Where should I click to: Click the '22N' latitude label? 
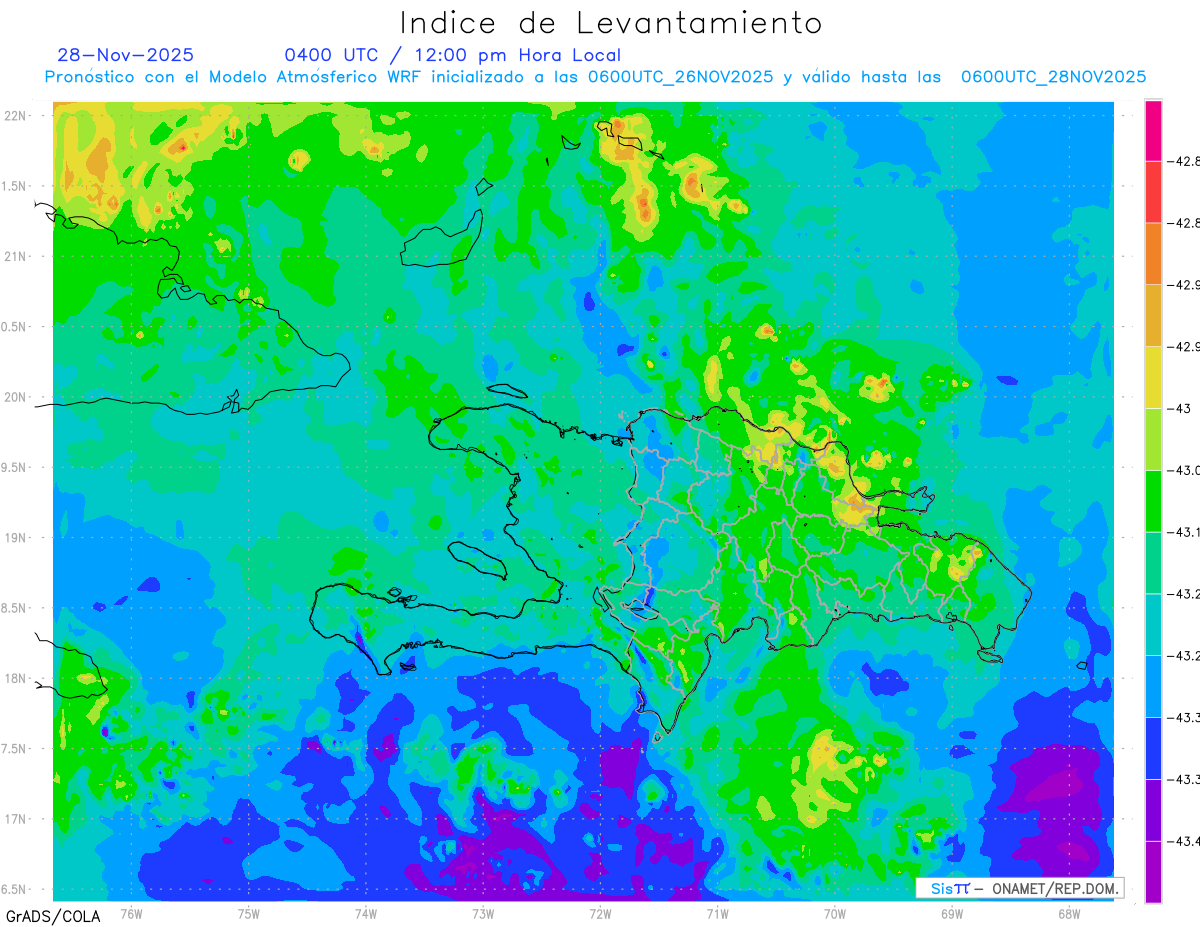[x=16, y=116]
